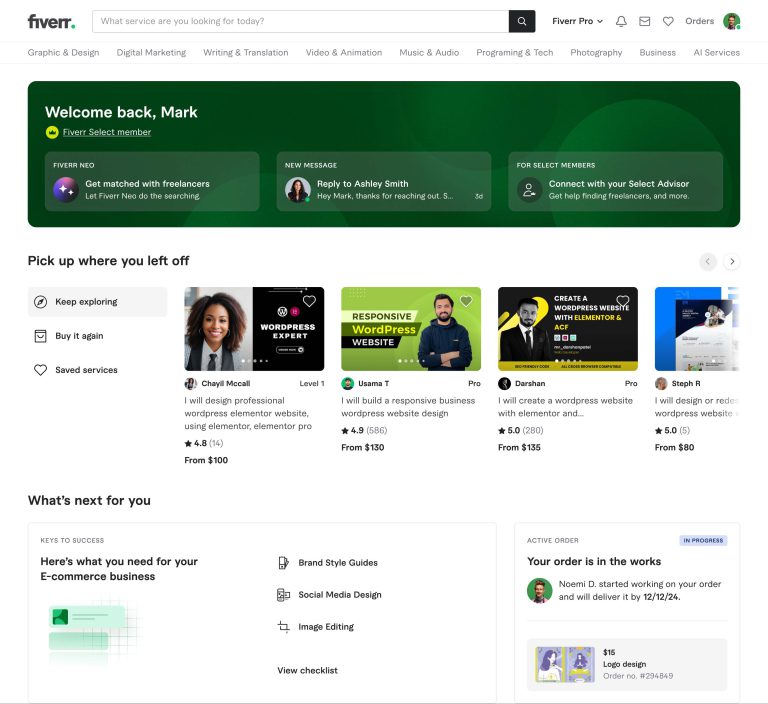Save Chayil Mccall's gig with heart
Screen dimensions: 768x704
(309, 301)
